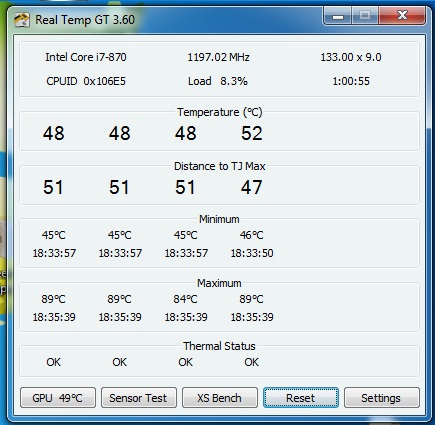Click the CPUID 0x106E5 text

tap(86, 81)
